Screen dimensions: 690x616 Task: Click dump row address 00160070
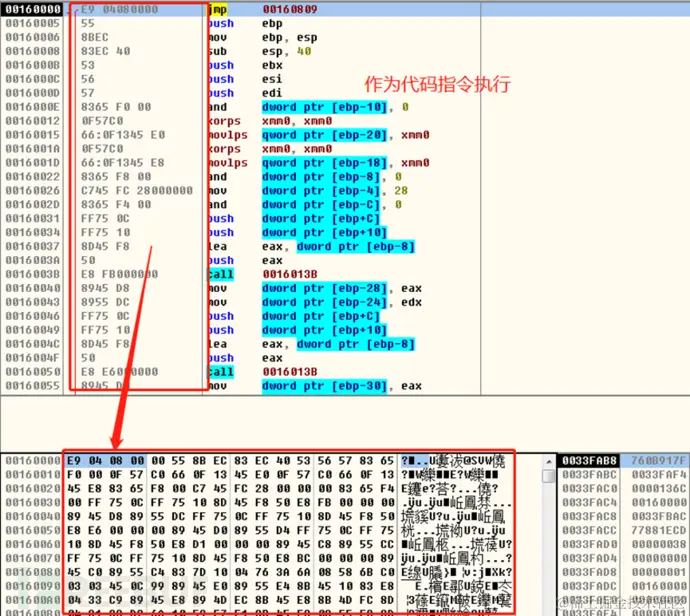(33, 558)
